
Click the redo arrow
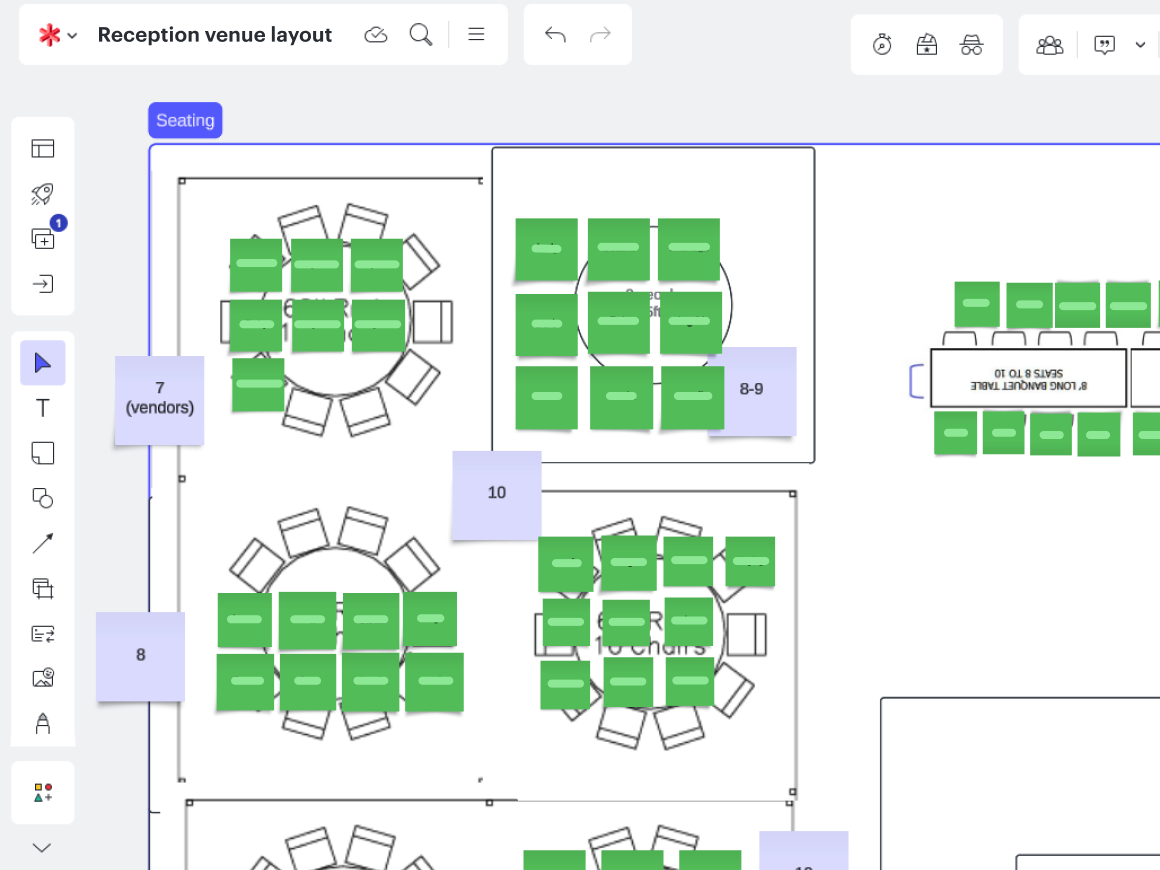[600, 35]
